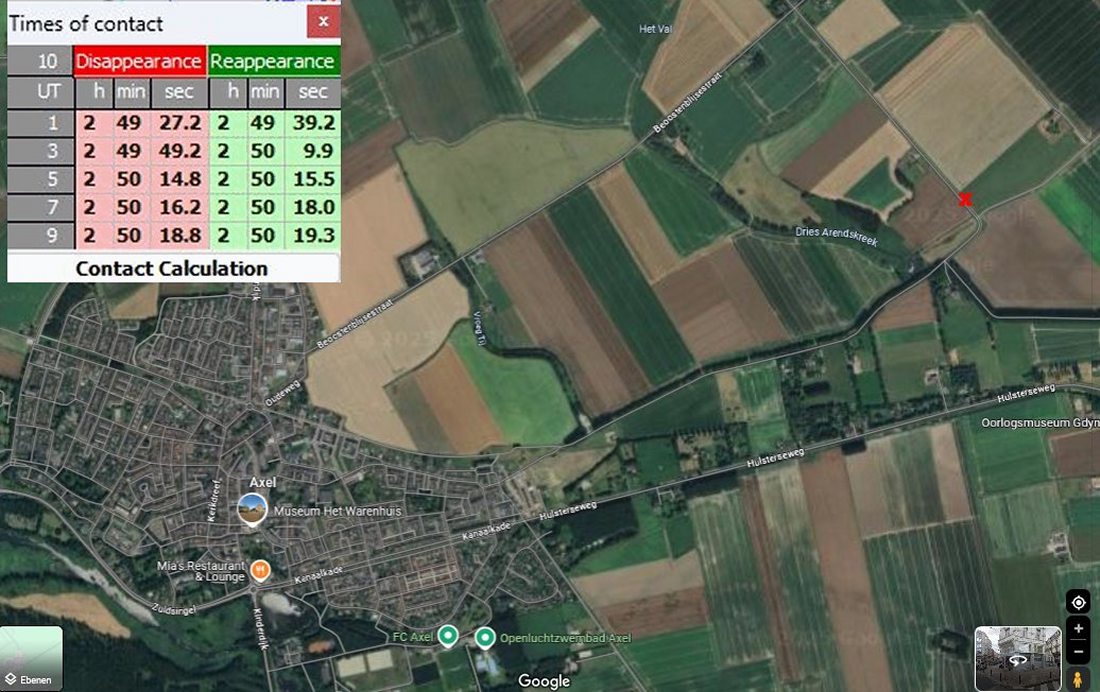Open the Ebenen layers switcher
This screenshot has width=1100, height=692.
[32, 658]
